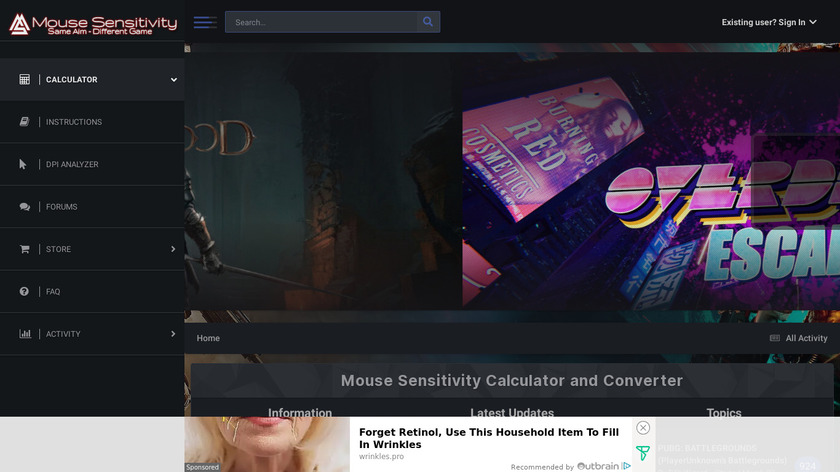The width and height of the screenshot is (840, 472).
Task: Click the Instructions book icon
Action: click(24, 122)
